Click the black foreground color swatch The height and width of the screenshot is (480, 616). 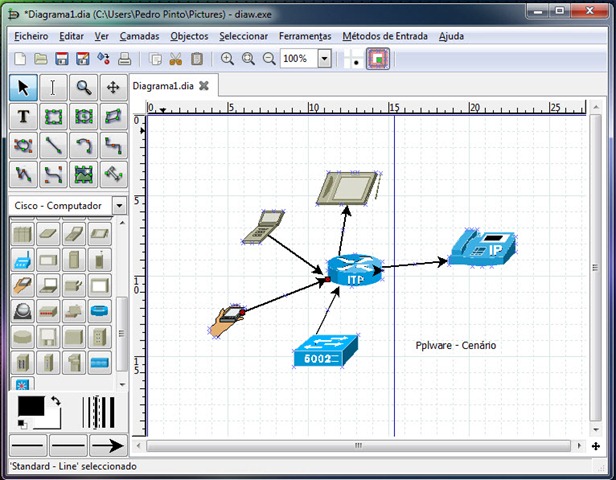[x=31, y=406]
